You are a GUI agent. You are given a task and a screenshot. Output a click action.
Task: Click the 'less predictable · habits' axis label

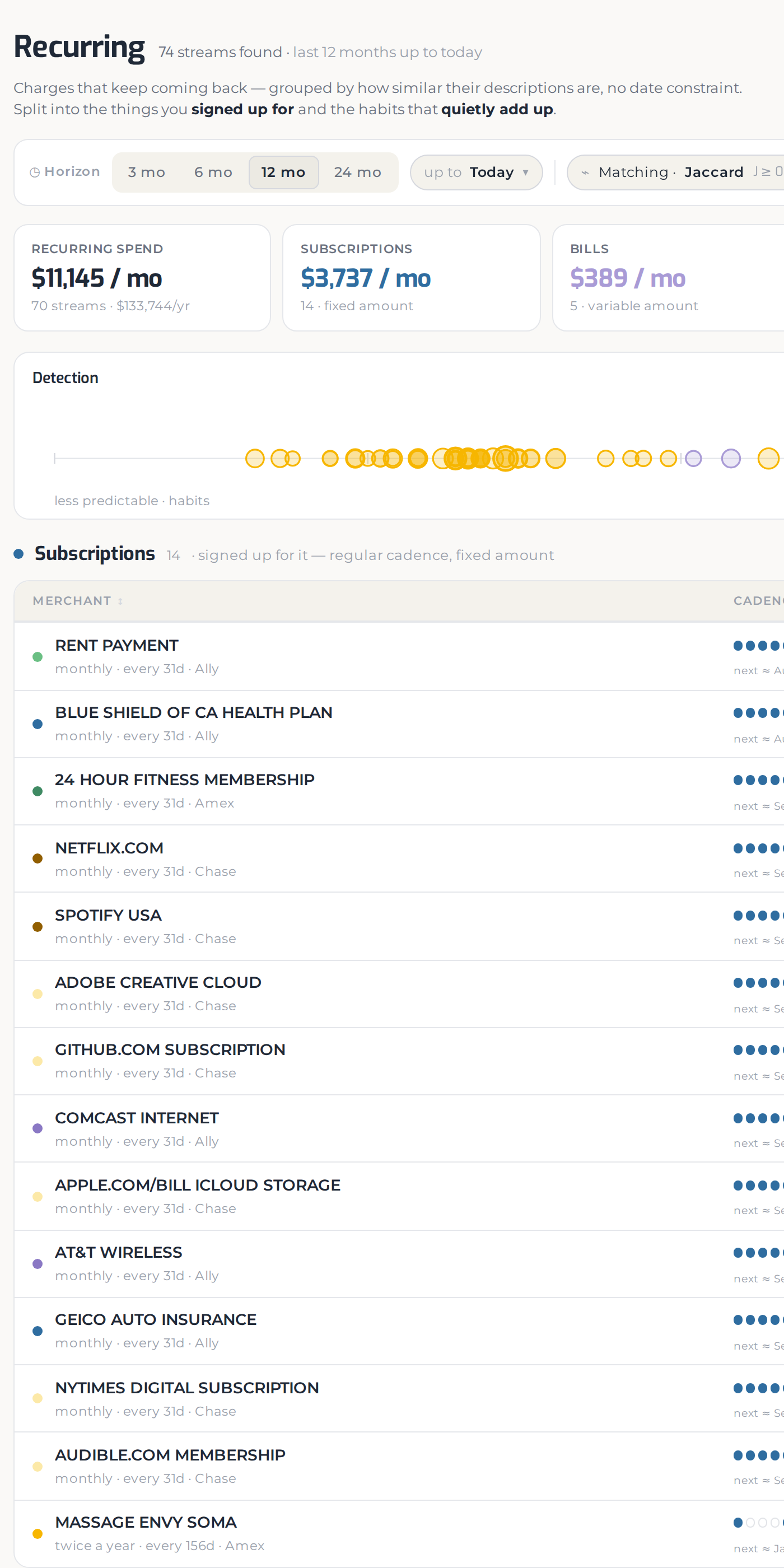[x=132, y=500]
